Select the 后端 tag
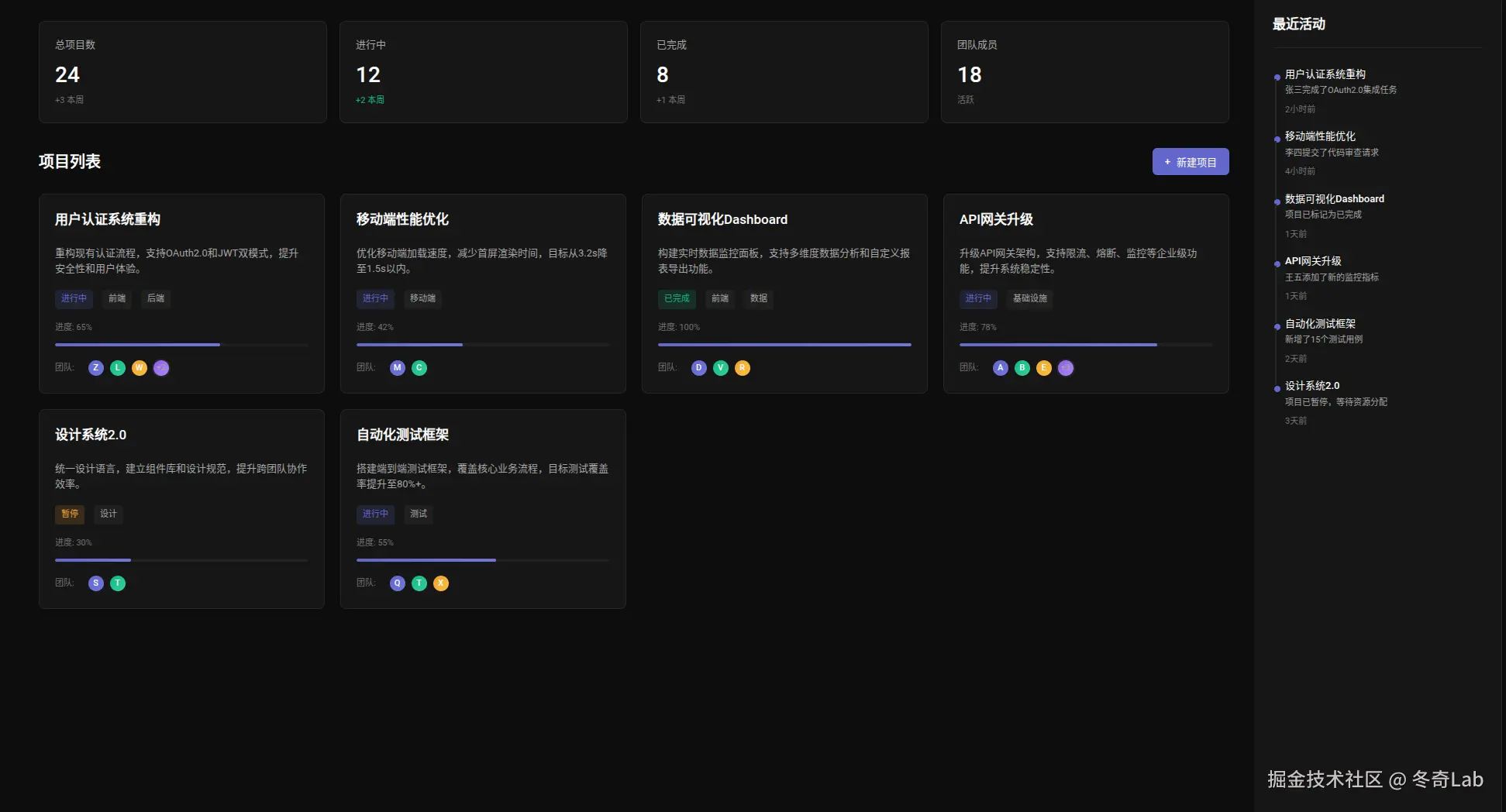This screenshot has width=1506, height=812. pos(156,298)
